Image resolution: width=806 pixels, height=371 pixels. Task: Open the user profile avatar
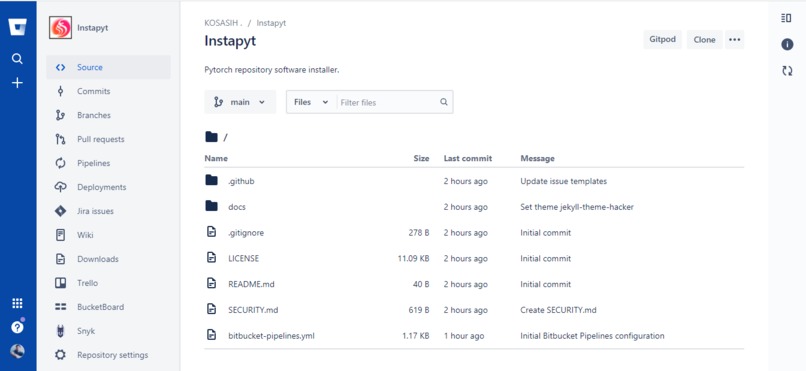(17, 351)
